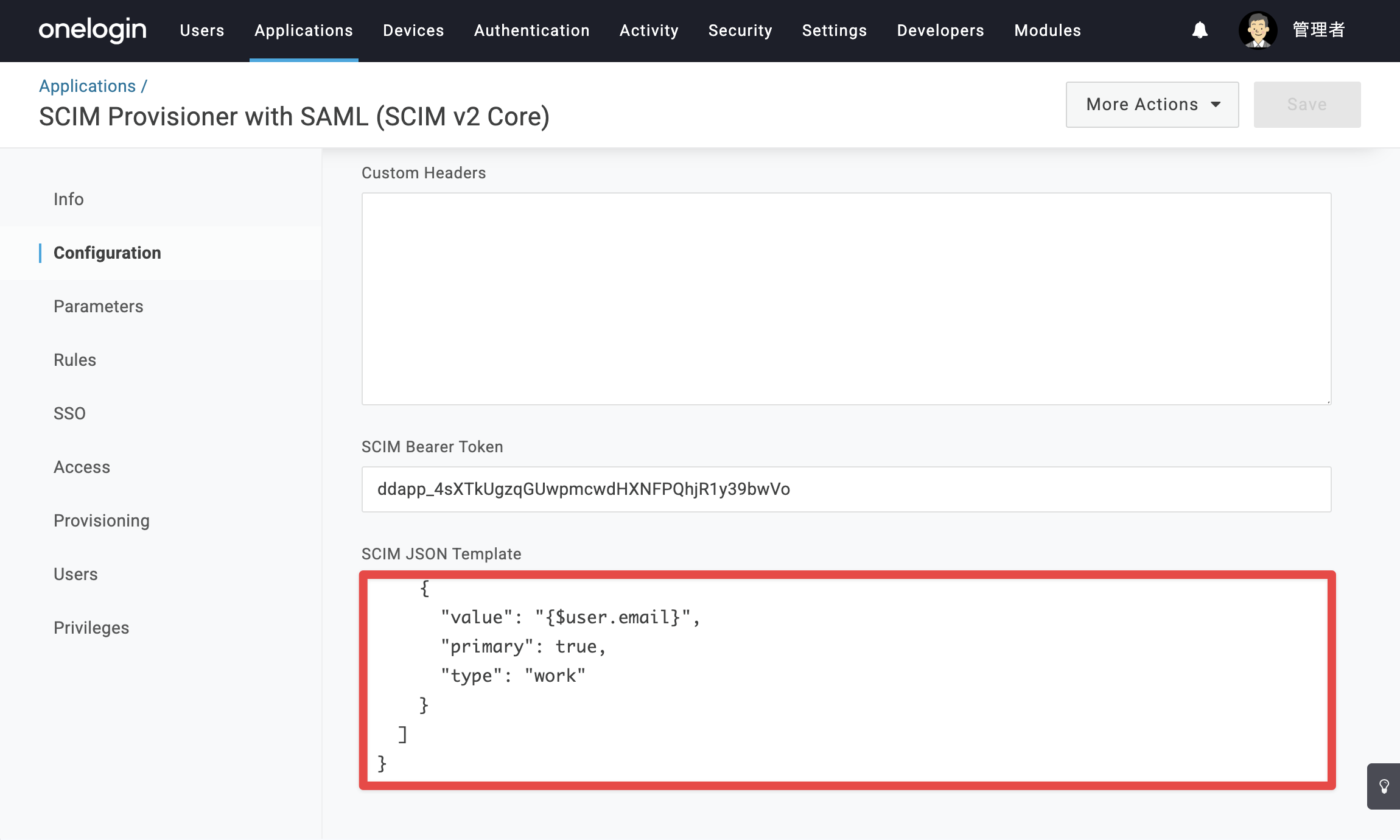Viewport: 1400px width, 840px height.
Task: Open the 管理者 user menu
Action: point(1318,30)
